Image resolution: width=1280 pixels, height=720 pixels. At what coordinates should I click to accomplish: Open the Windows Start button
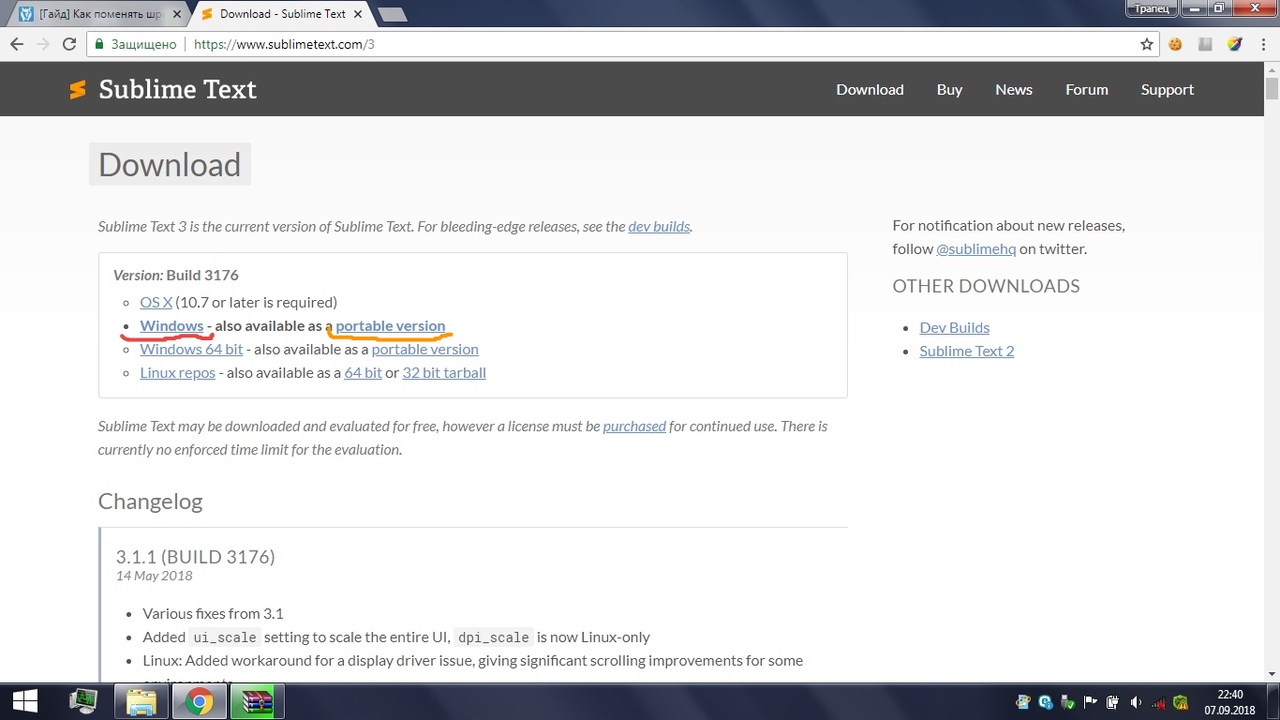[24, 702]
